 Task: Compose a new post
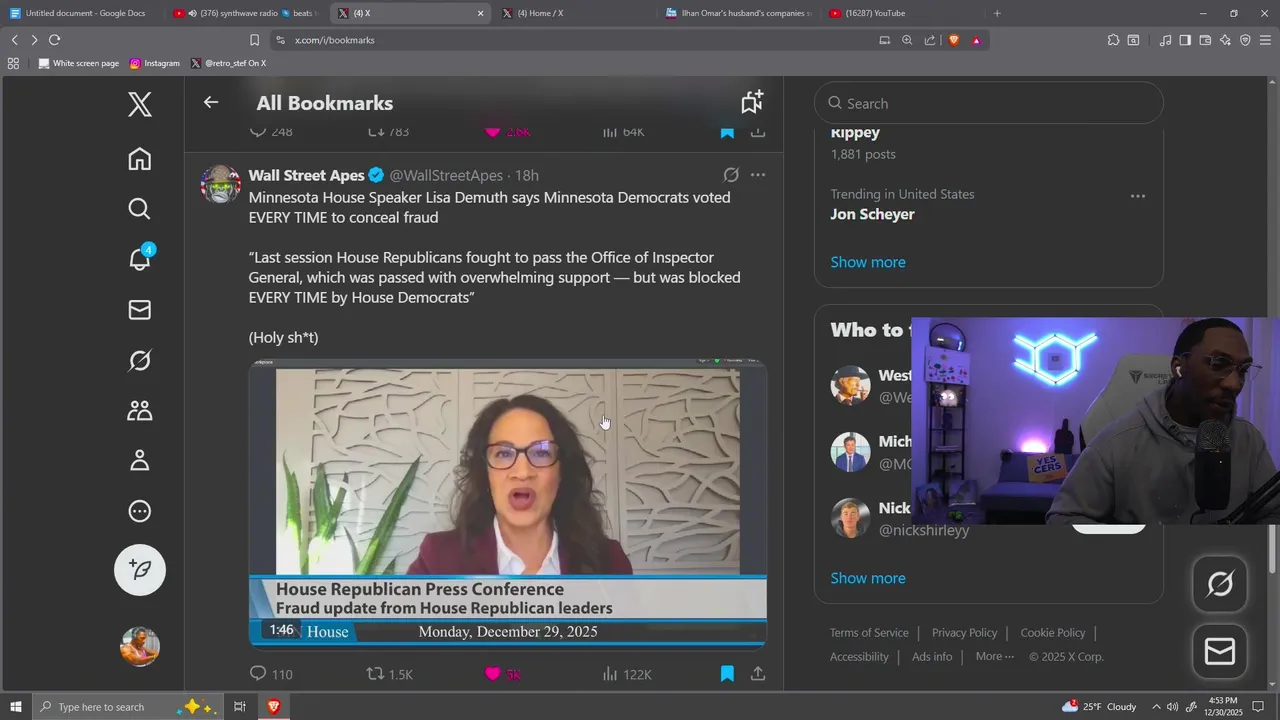[140, 570]
